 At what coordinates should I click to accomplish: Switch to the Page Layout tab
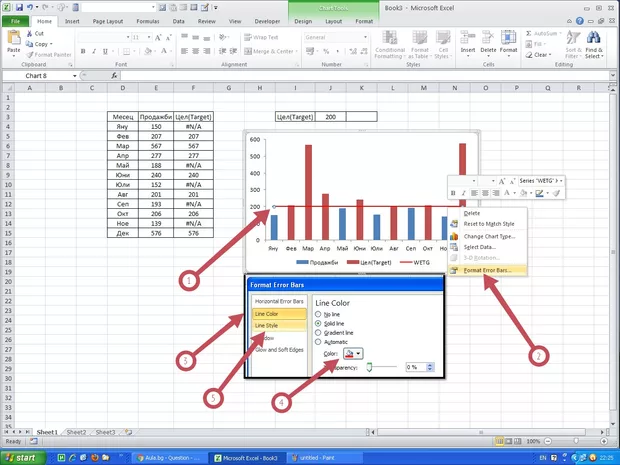(x=108, y=21)
